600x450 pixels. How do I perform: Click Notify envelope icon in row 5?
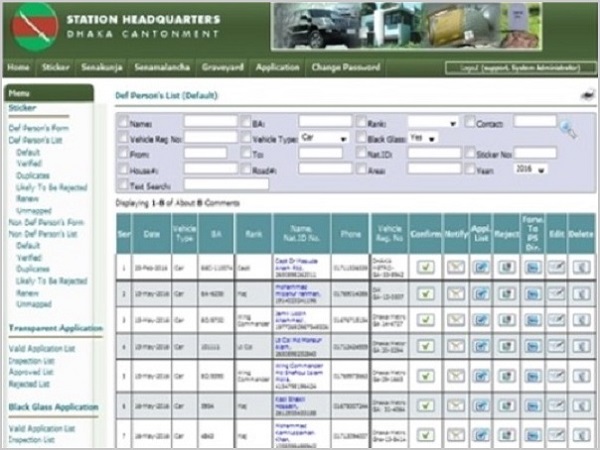coord(456,376)
